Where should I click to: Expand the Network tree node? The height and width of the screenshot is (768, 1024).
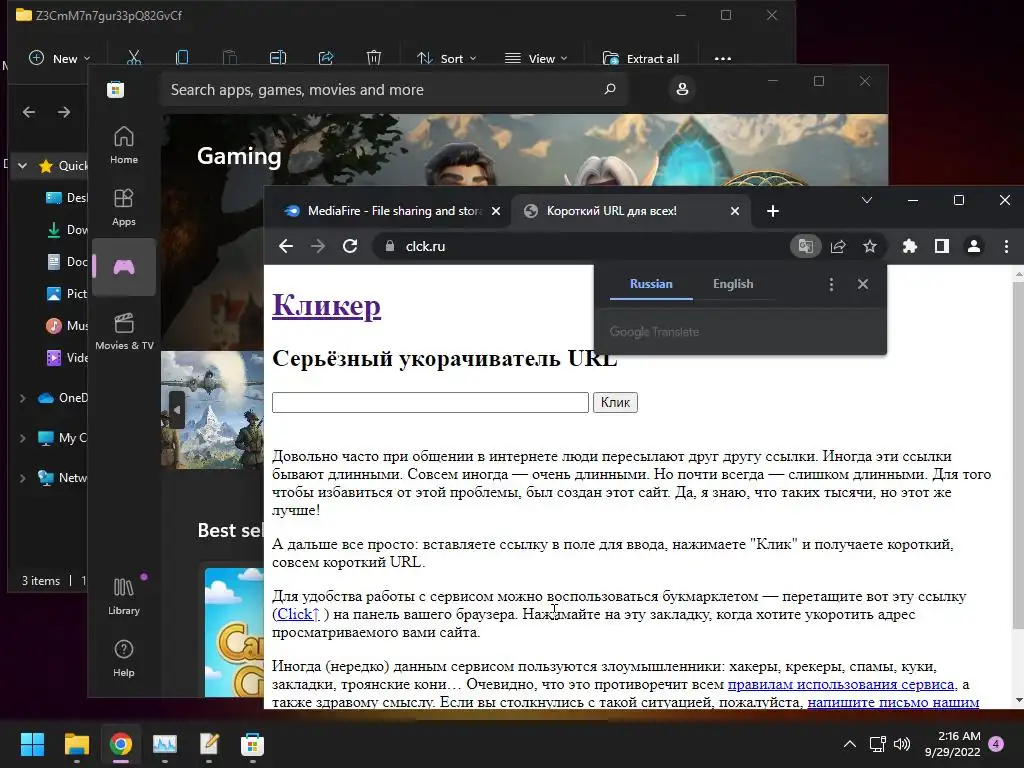22,477
